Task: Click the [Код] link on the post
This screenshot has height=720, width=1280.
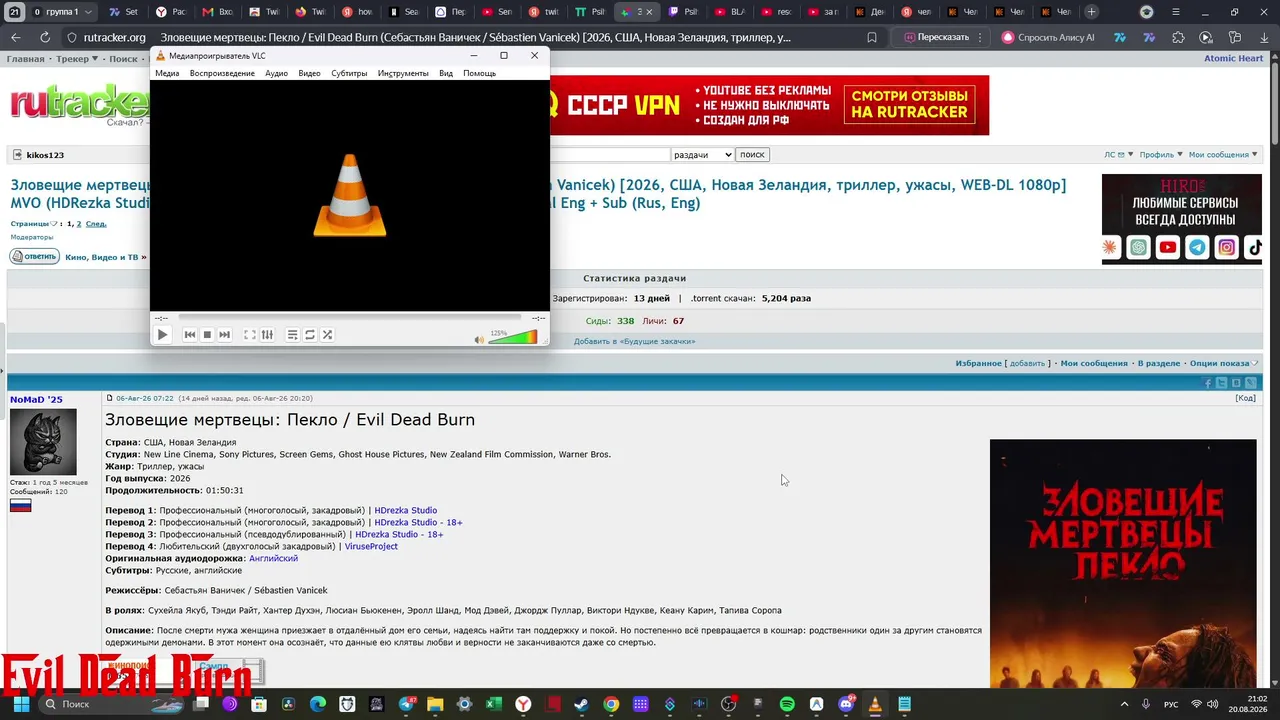Action: point(1245,398)
